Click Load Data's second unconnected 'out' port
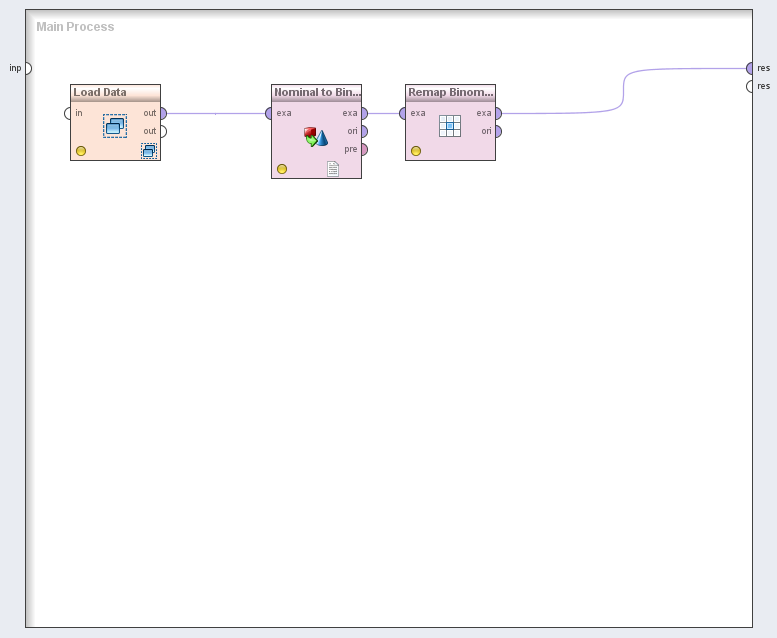Viewport: 777px width, 638px height. point(162,131)
